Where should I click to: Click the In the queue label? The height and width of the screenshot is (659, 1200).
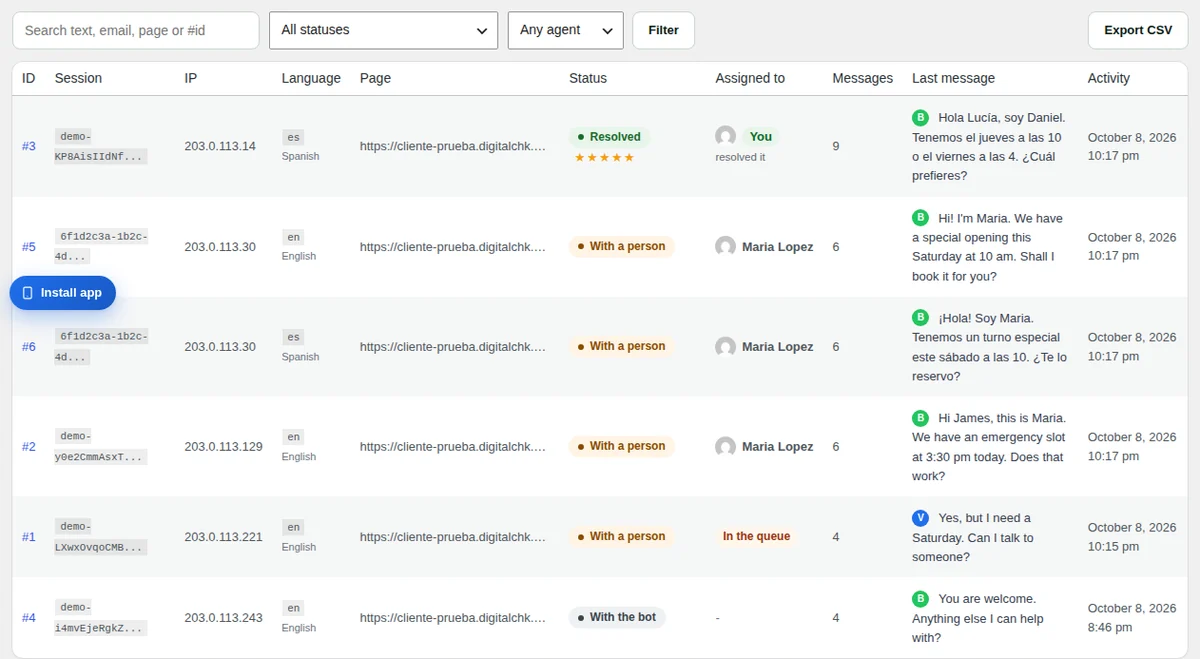757,537
